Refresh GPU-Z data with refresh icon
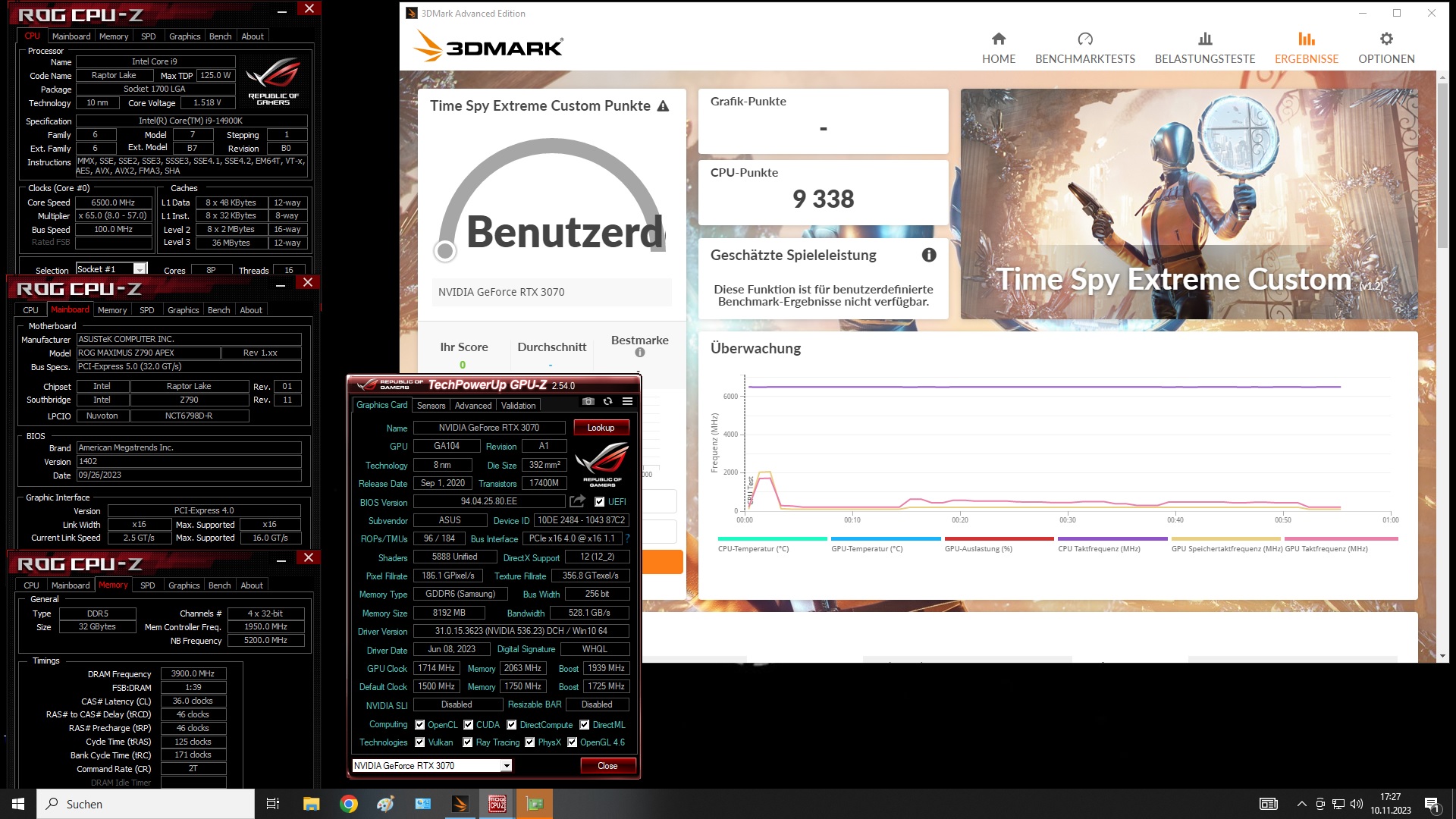Screen dimensions: 1456x819 point(607,401)
